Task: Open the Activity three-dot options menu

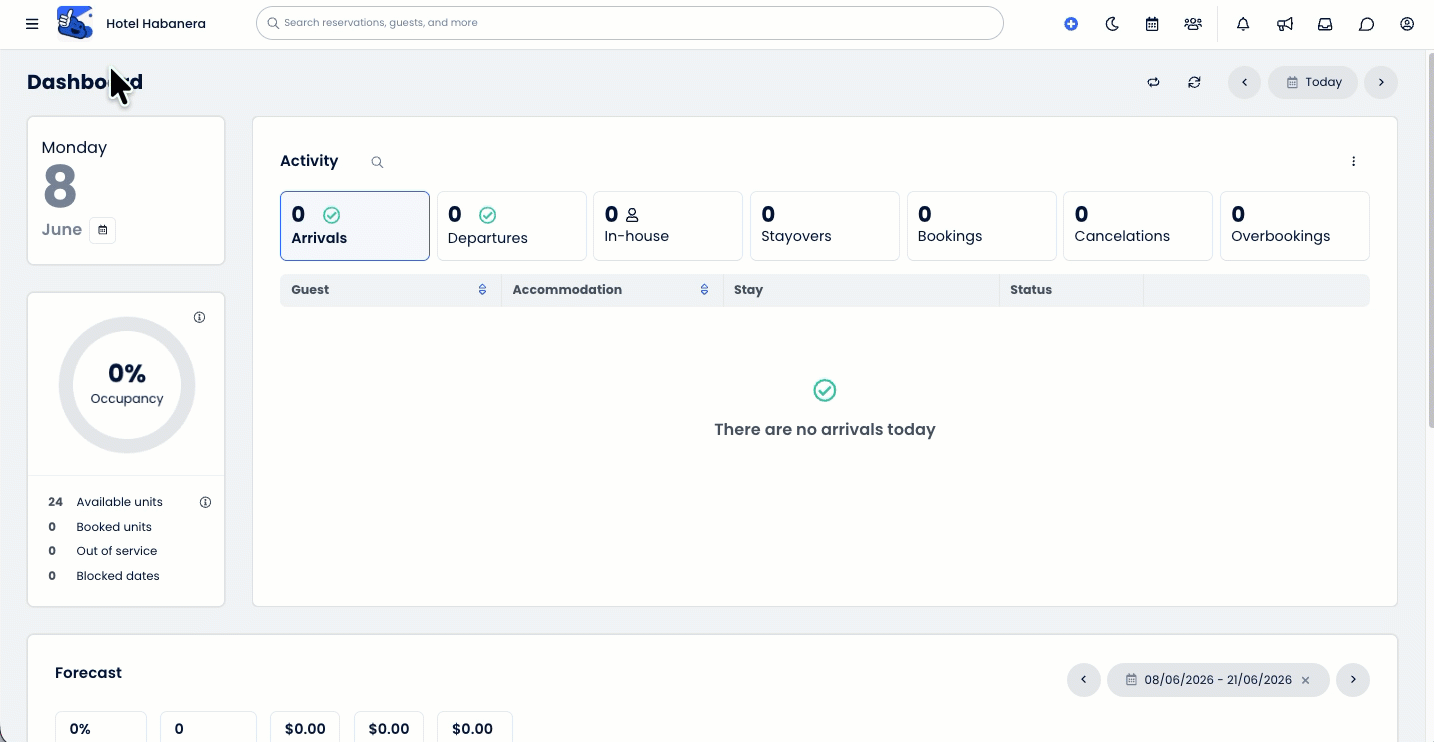Action: pos(1354,161)
